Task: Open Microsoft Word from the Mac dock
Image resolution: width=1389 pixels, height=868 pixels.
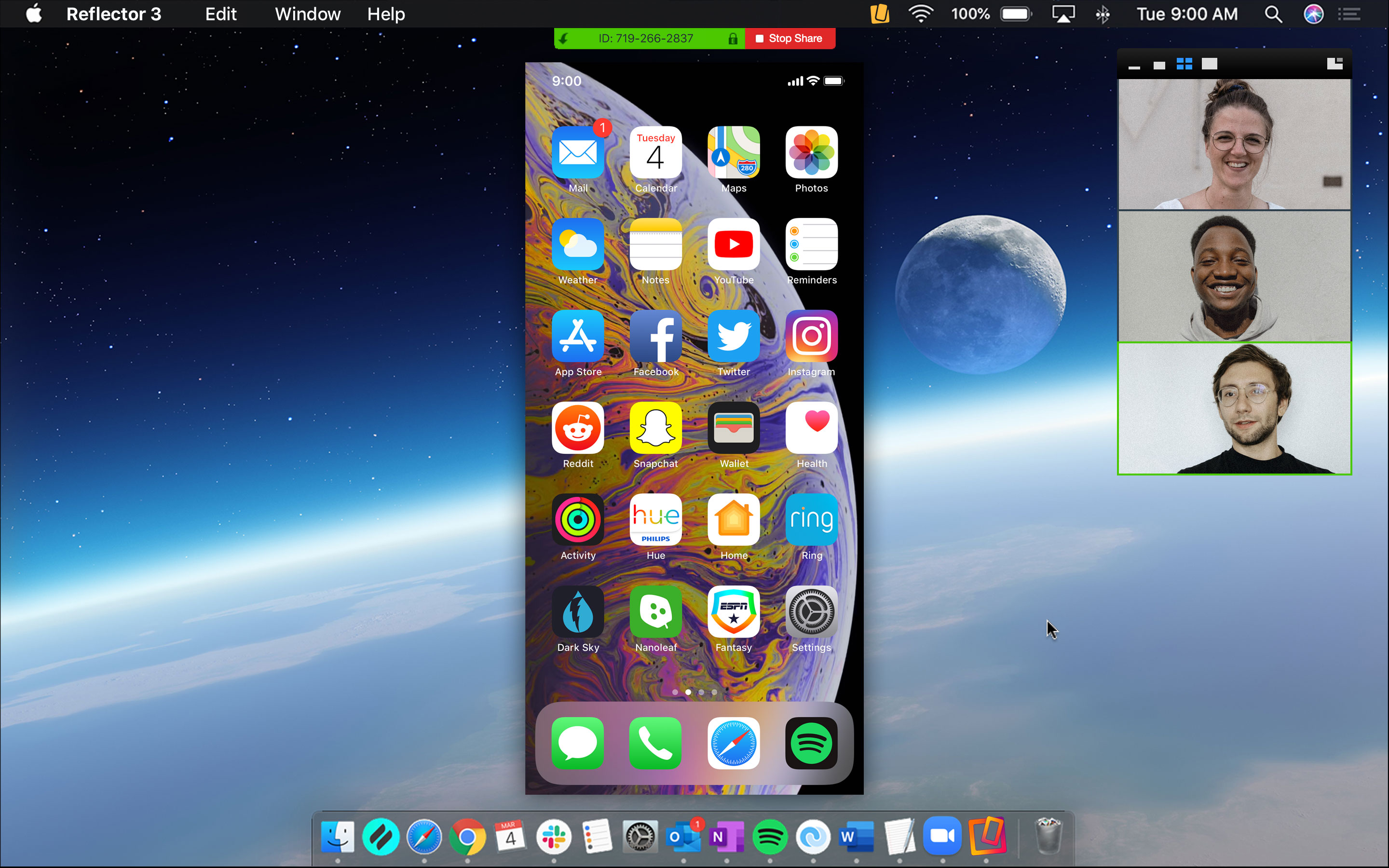Action: (857, 837)
